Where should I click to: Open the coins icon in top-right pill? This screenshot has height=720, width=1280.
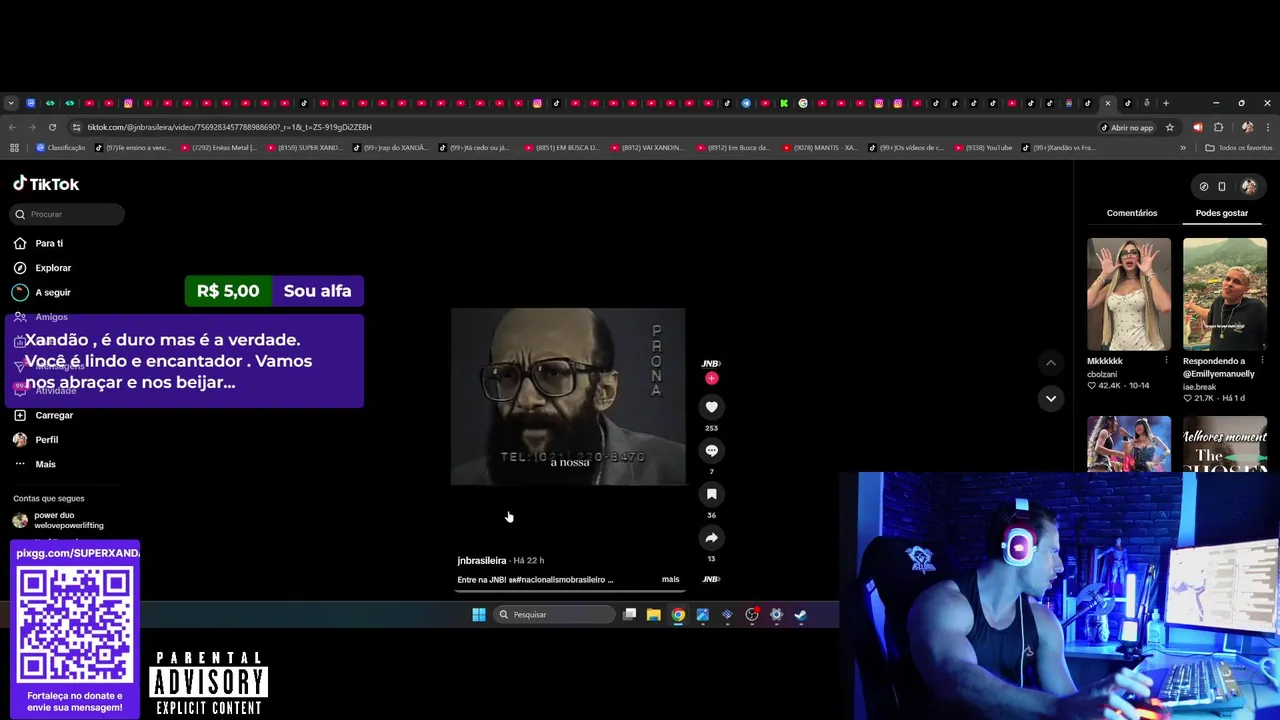pyautogui.click(x=1204, y=186)
